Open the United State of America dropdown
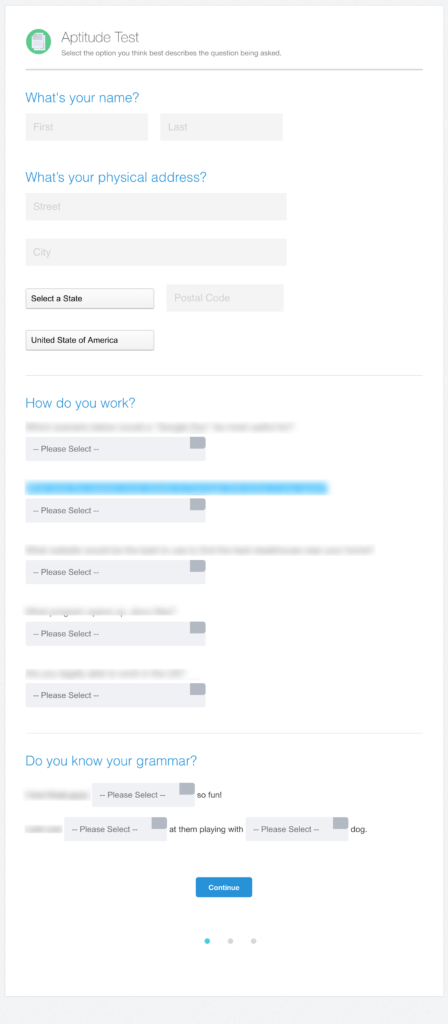This screenshot has height=1024, width=448. [x=89, y=340]
